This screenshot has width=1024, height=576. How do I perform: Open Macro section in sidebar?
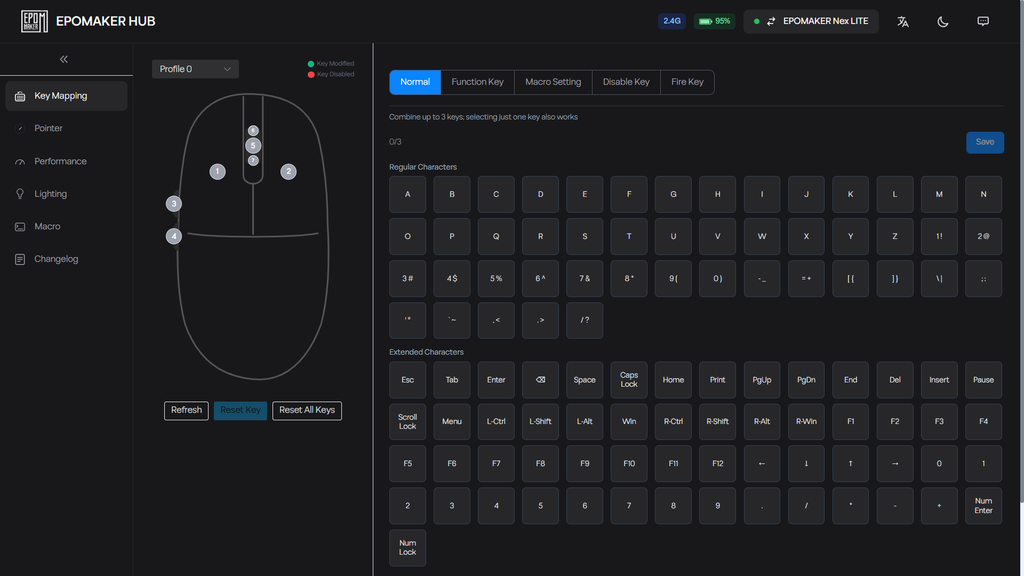66,227
